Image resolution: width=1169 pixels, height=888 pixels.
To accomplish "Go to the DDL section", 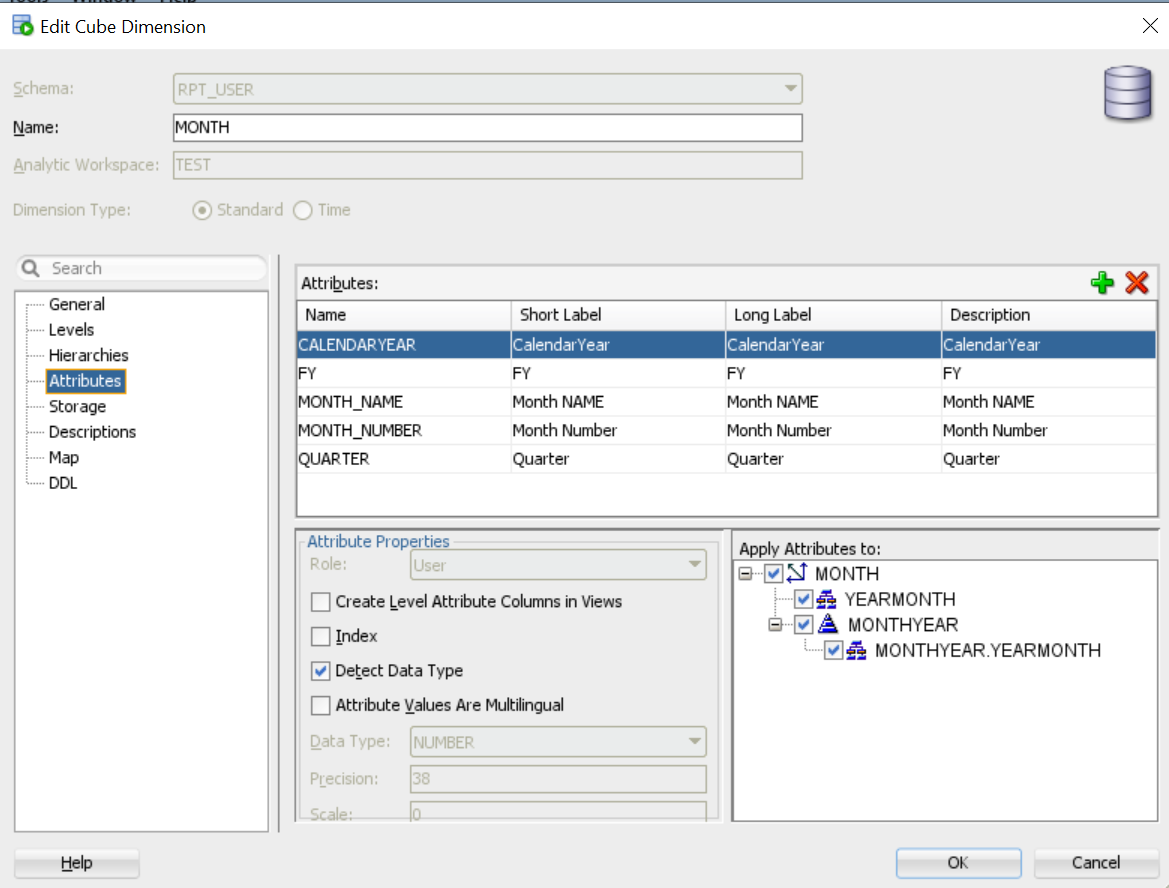I will point(63,483).
